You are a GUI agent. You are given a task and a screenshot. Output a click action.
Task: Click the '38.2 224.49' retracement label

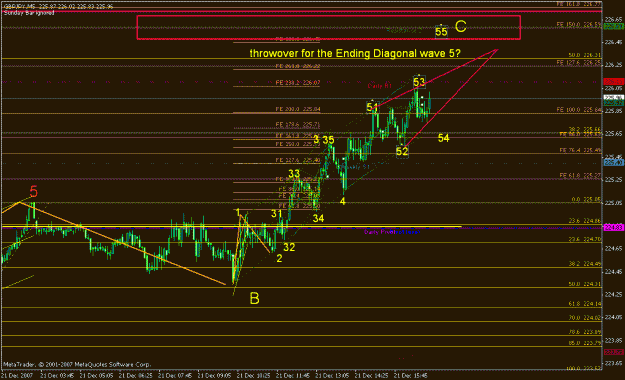[585, 264]
